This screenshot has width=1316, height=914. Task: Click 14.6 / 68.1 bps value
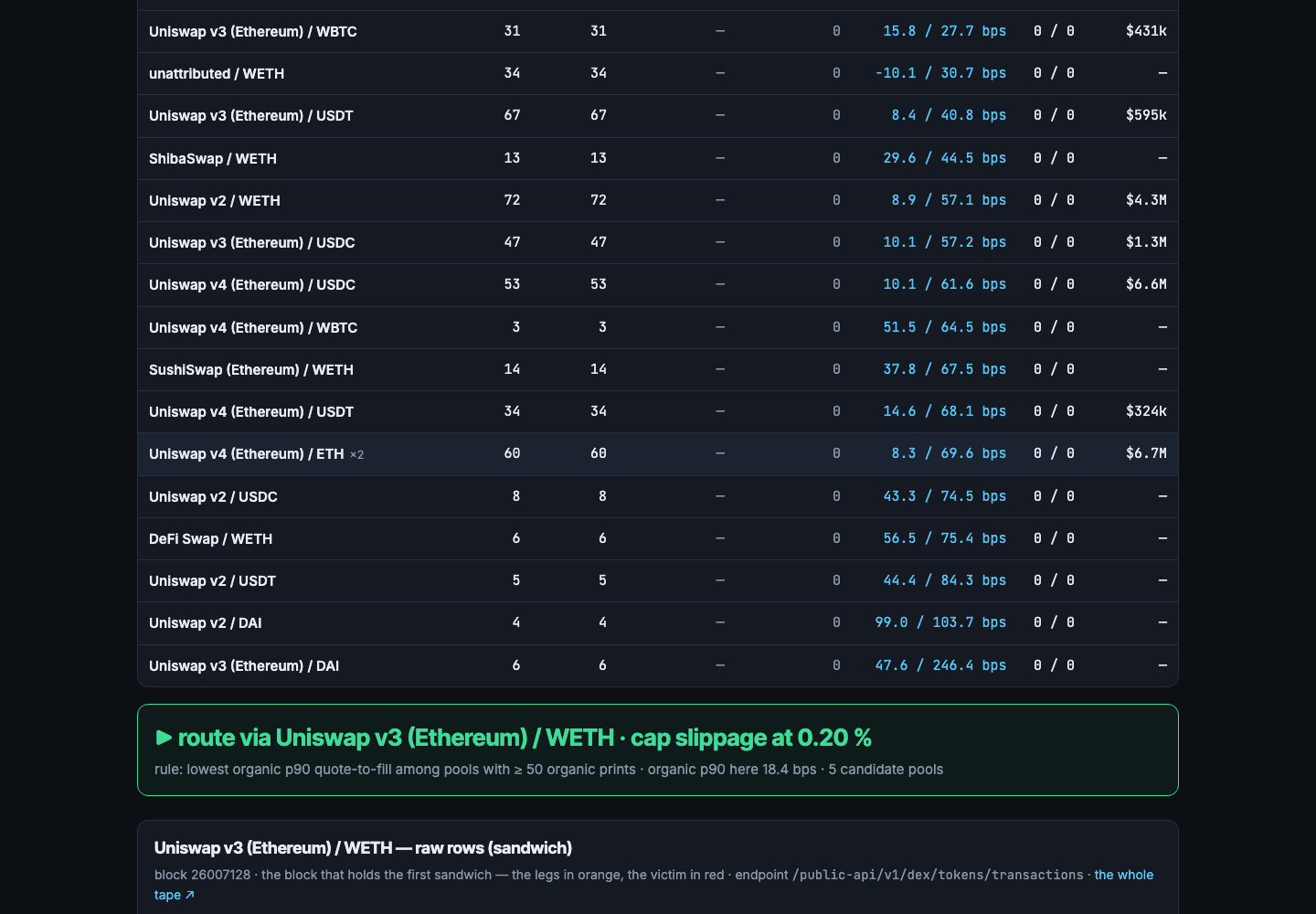[x=944, y=411]
